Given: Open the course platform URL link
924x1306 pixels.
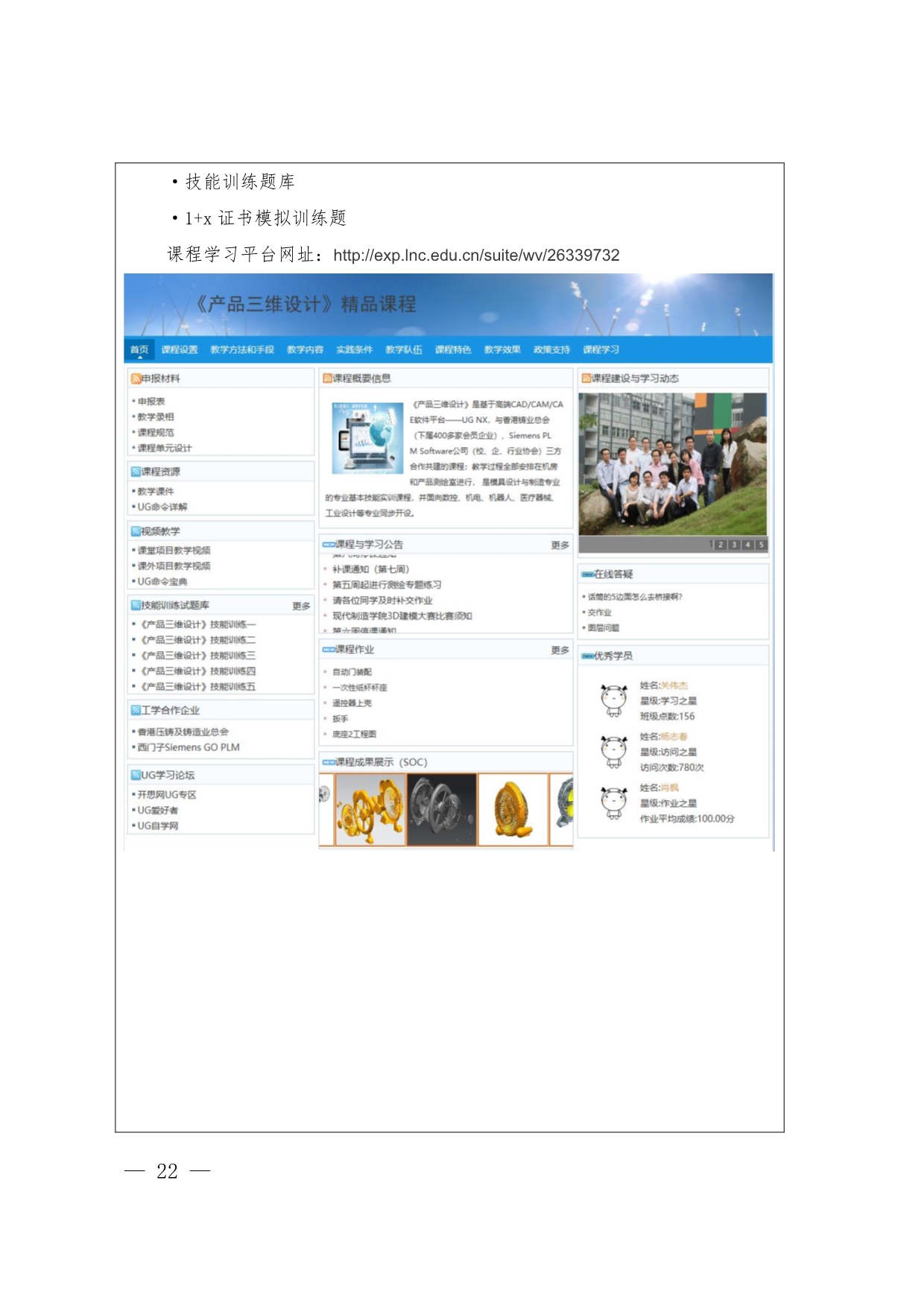Looking at the screenshot, I should pyautogui.click(x=476, y=256).
